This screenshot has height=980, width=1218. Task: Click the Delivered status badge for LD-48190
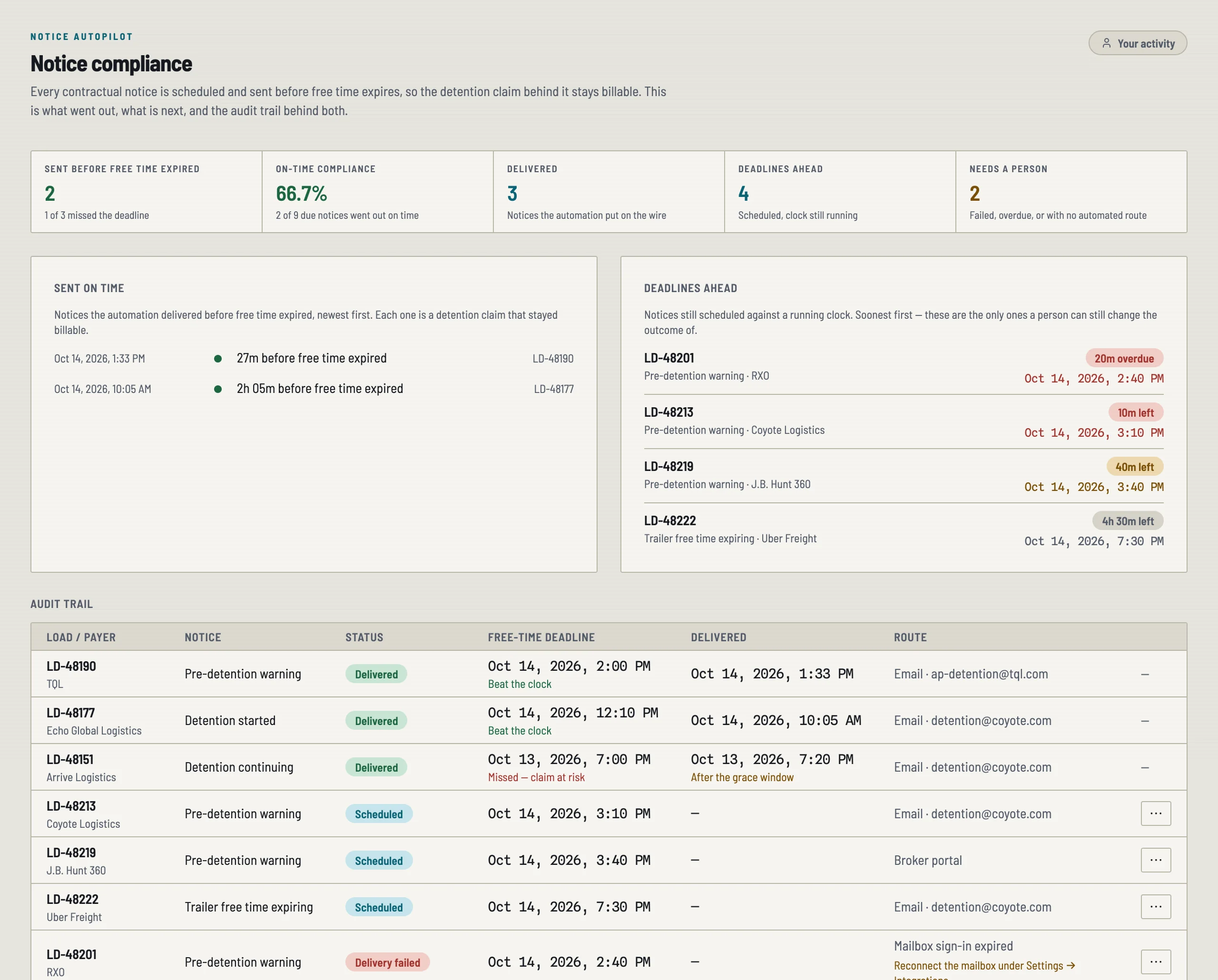[x=376, y=674]
